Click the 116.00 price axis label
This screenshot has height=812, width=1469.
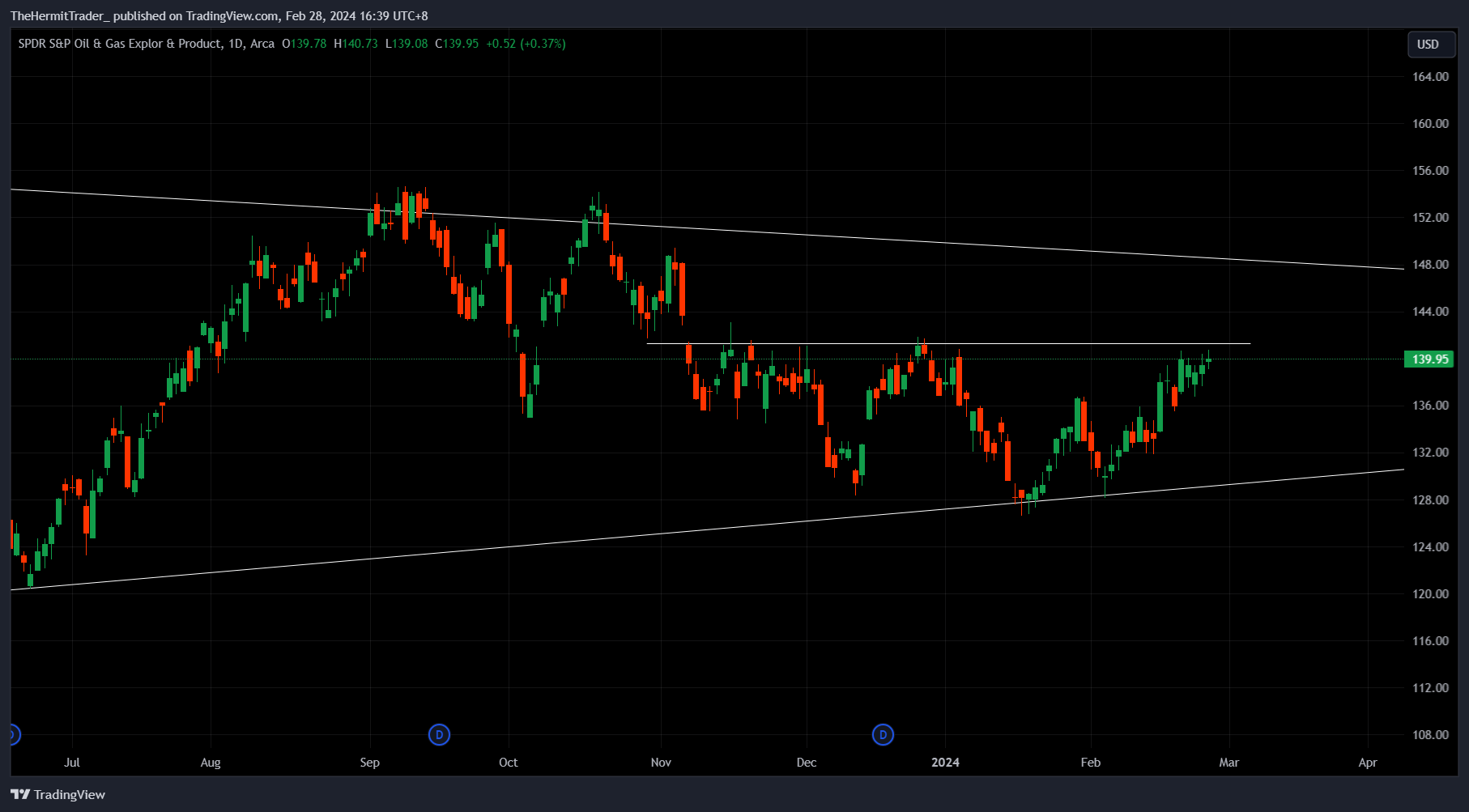[x=1430, y=641]
